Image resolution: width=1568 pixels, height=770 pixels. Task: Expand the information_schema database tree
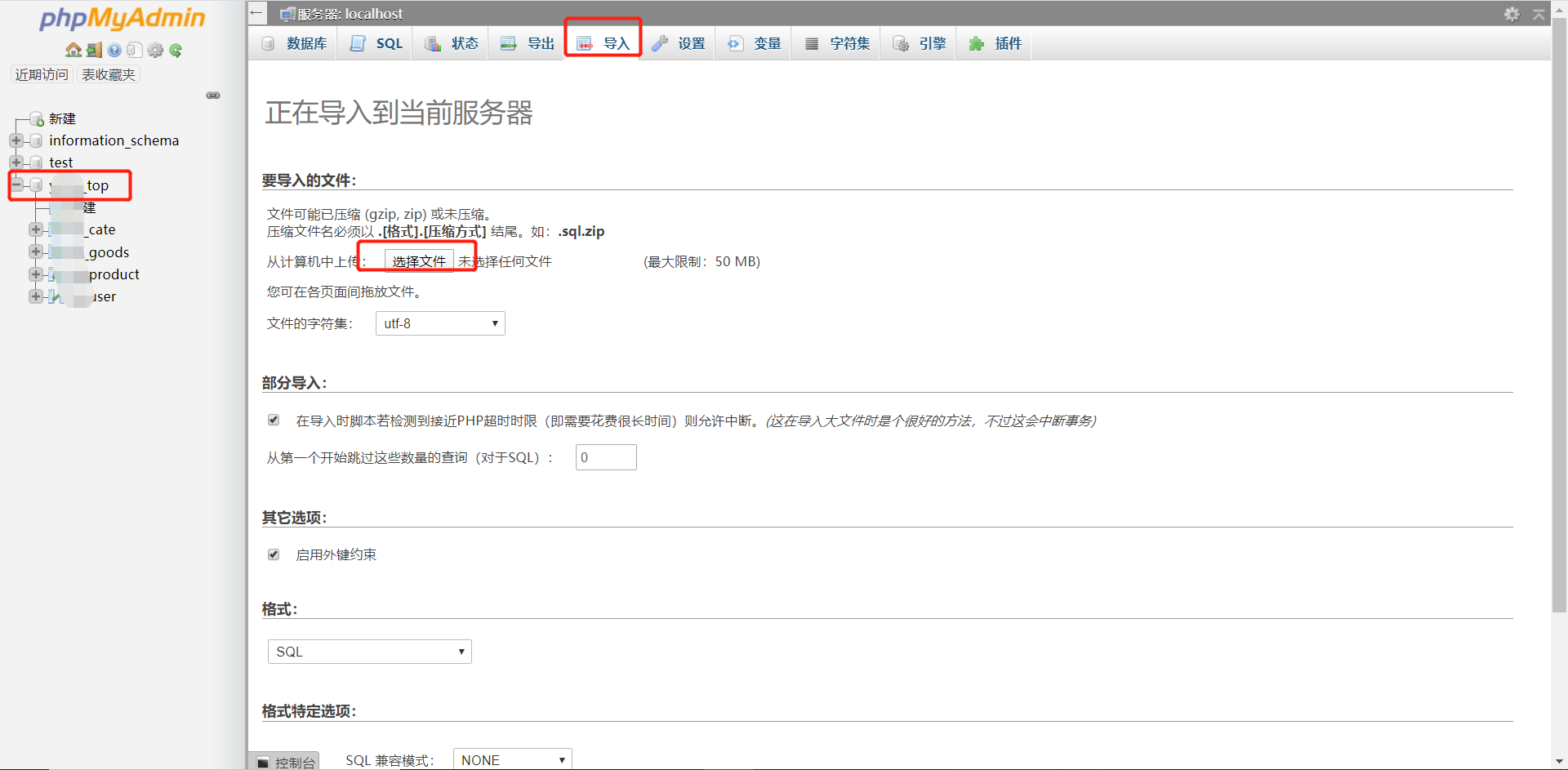pos(16,140)
